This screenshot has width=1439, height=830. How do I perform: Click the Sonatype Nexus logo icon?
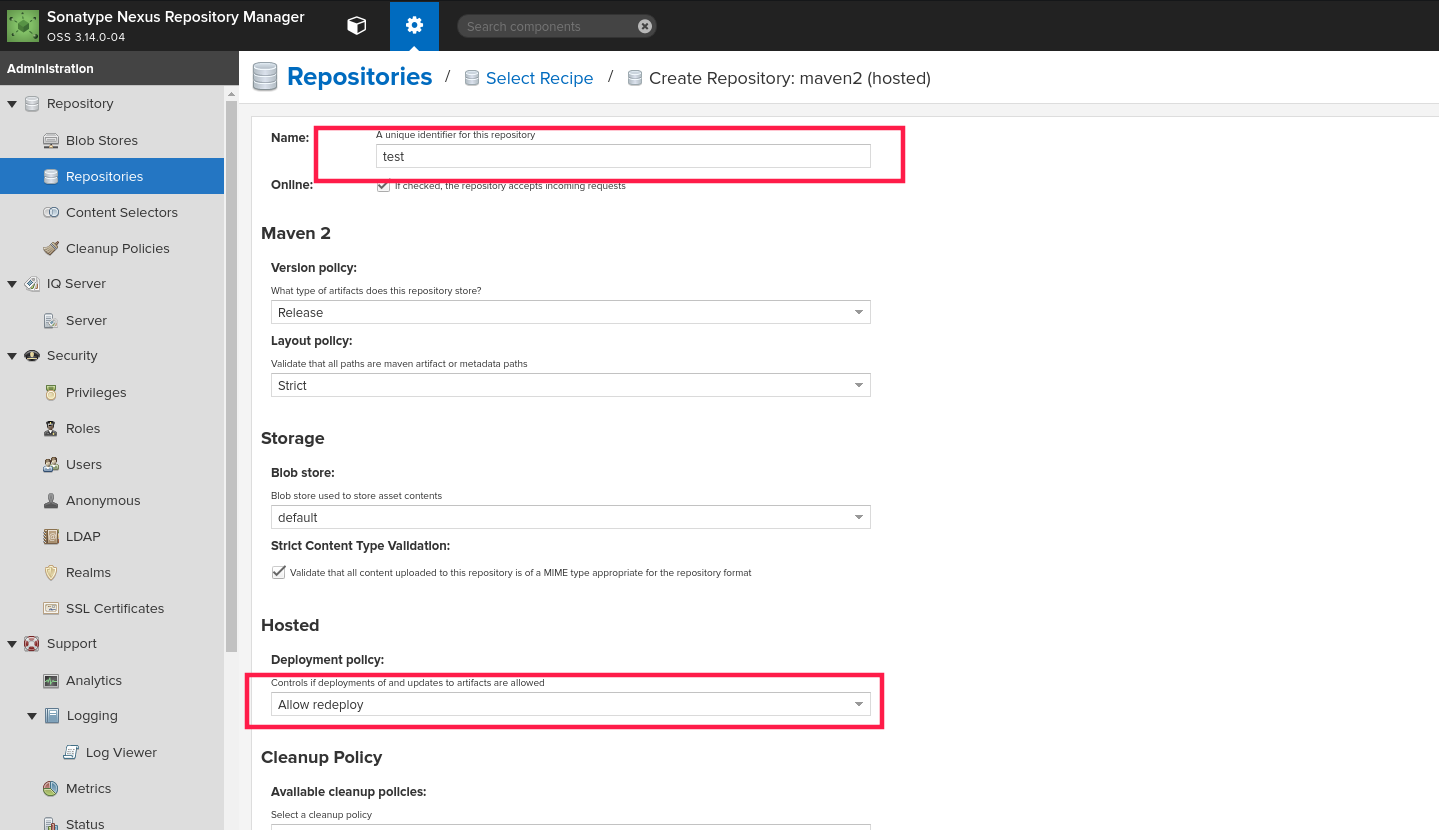(x=23, y=26)
